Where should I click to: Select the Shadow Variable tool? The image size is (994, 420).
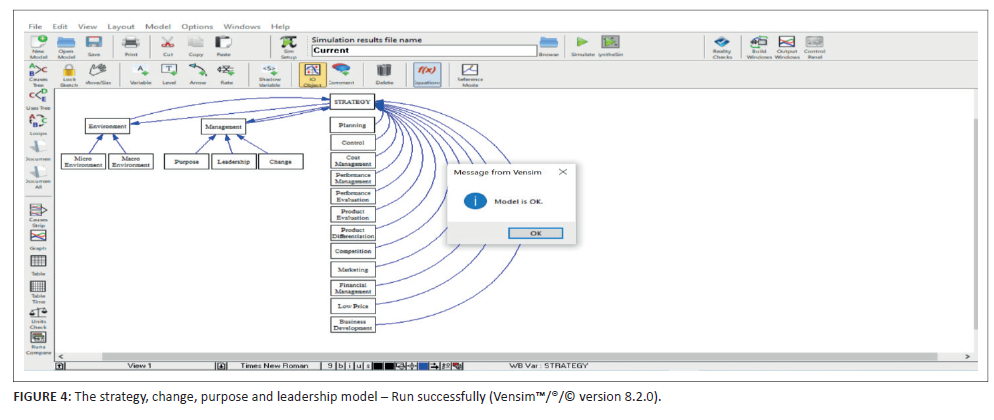coord(269,73)
